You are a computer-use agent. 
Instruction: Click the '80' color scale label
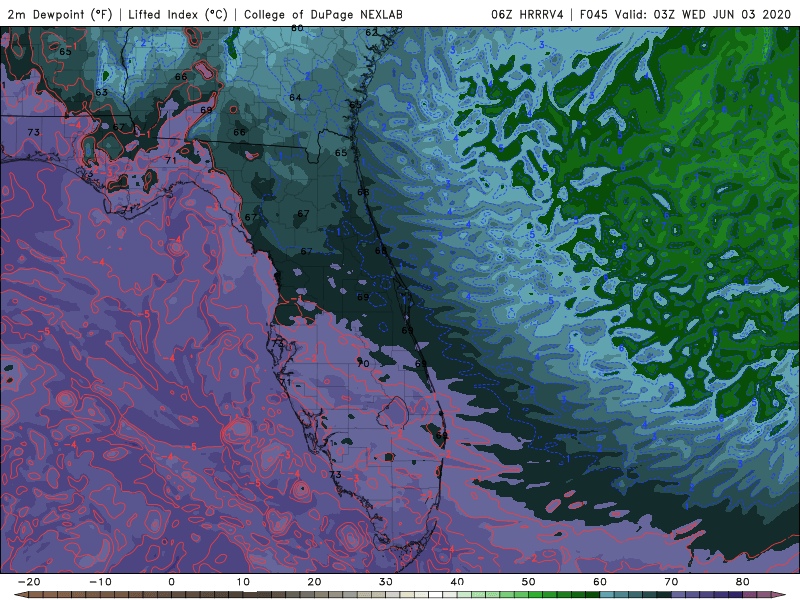click(x=743, y=582)
